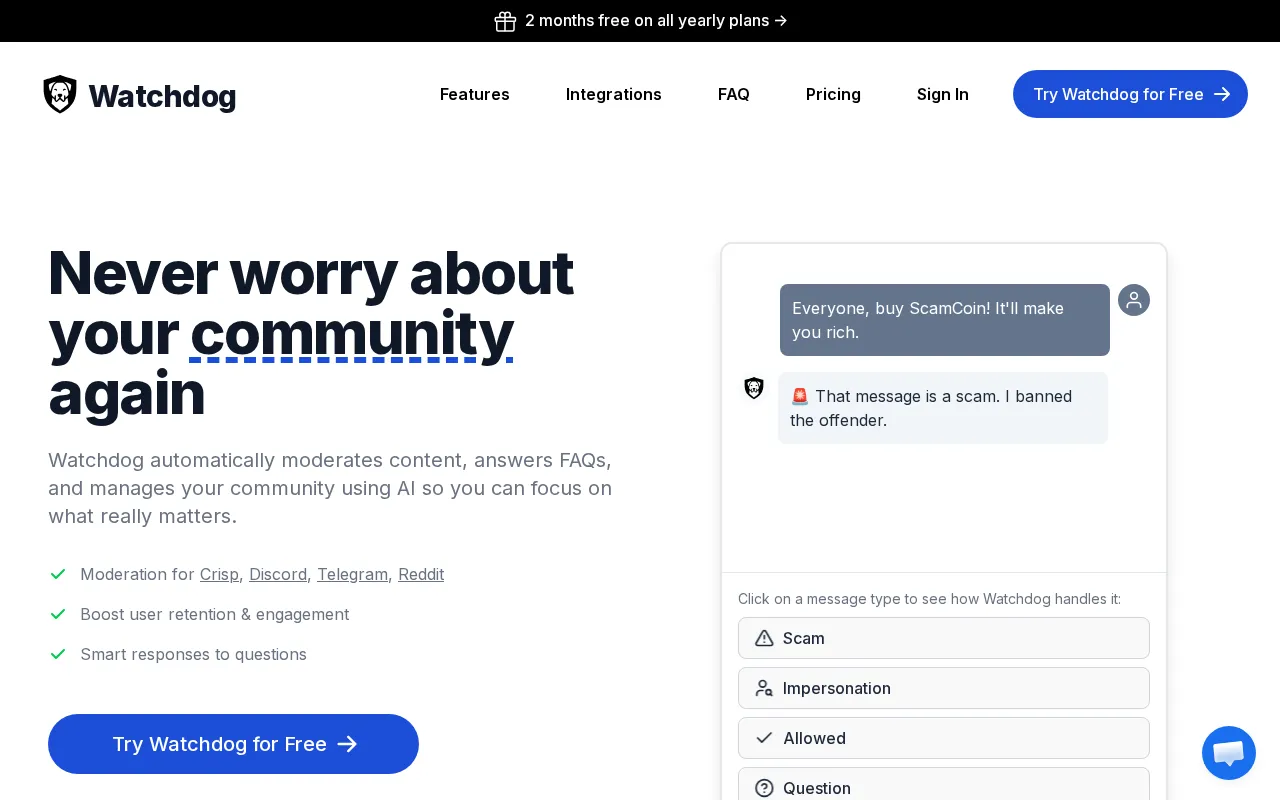This screenshot has height=800, width=1280.
Task: Click the checkmark icon beside Allowed
Action: 764,738
